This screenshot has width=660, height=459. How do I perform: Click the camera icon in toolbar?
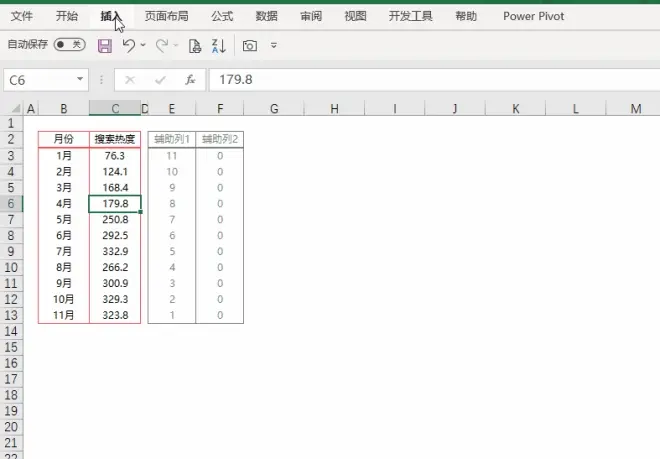tap(250, 45)
